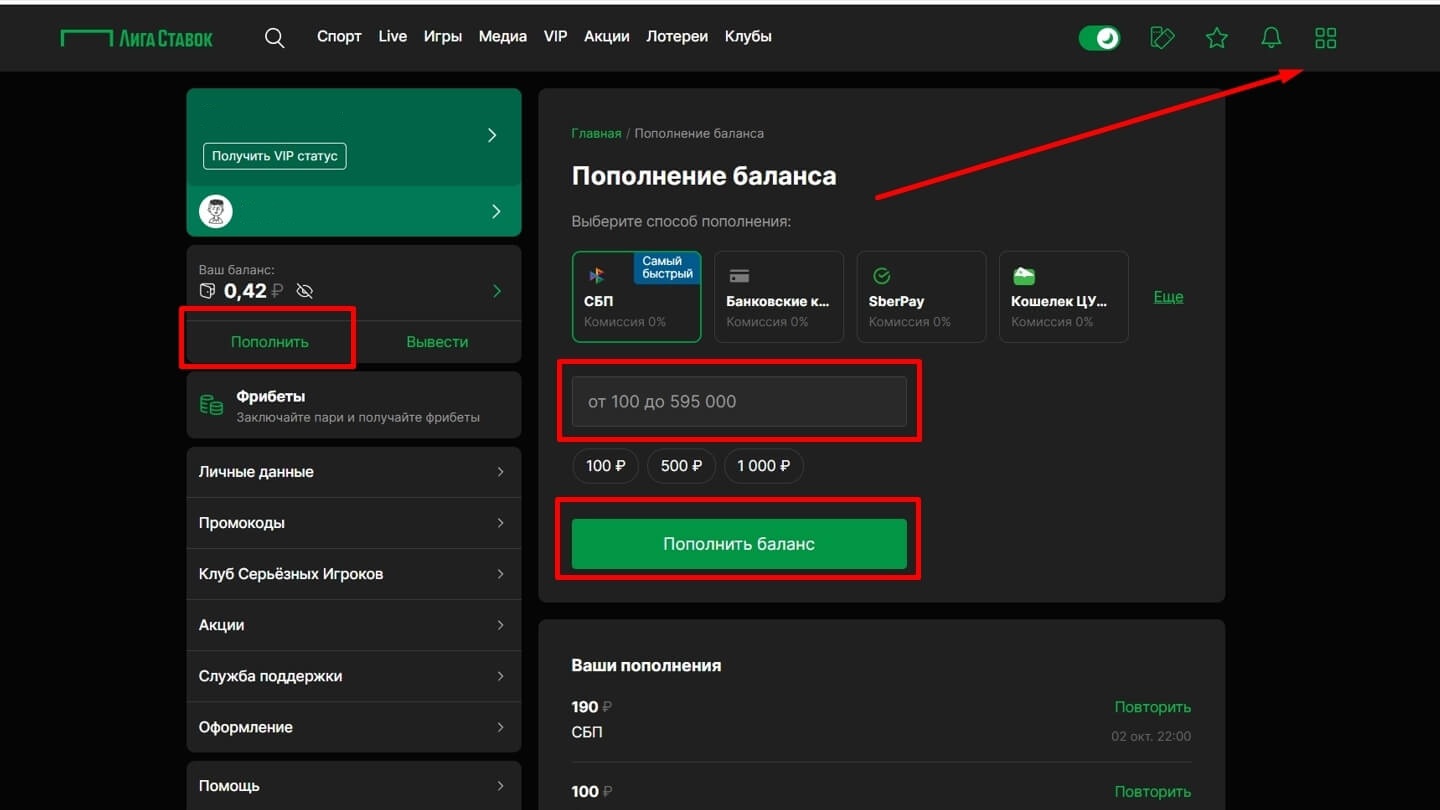The image size is (1440, 810).
Task: Click the Самый быстрый badge
Action: click(x=668, y=268)
